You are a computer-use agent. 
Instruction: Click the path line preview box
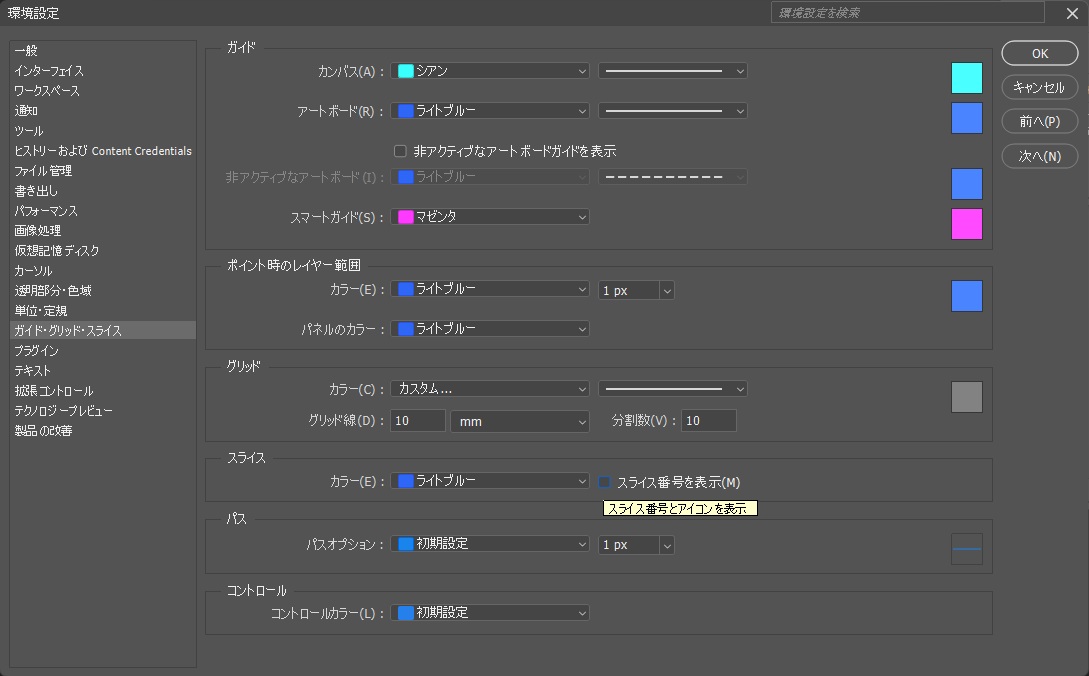click(x=967, y=549)
